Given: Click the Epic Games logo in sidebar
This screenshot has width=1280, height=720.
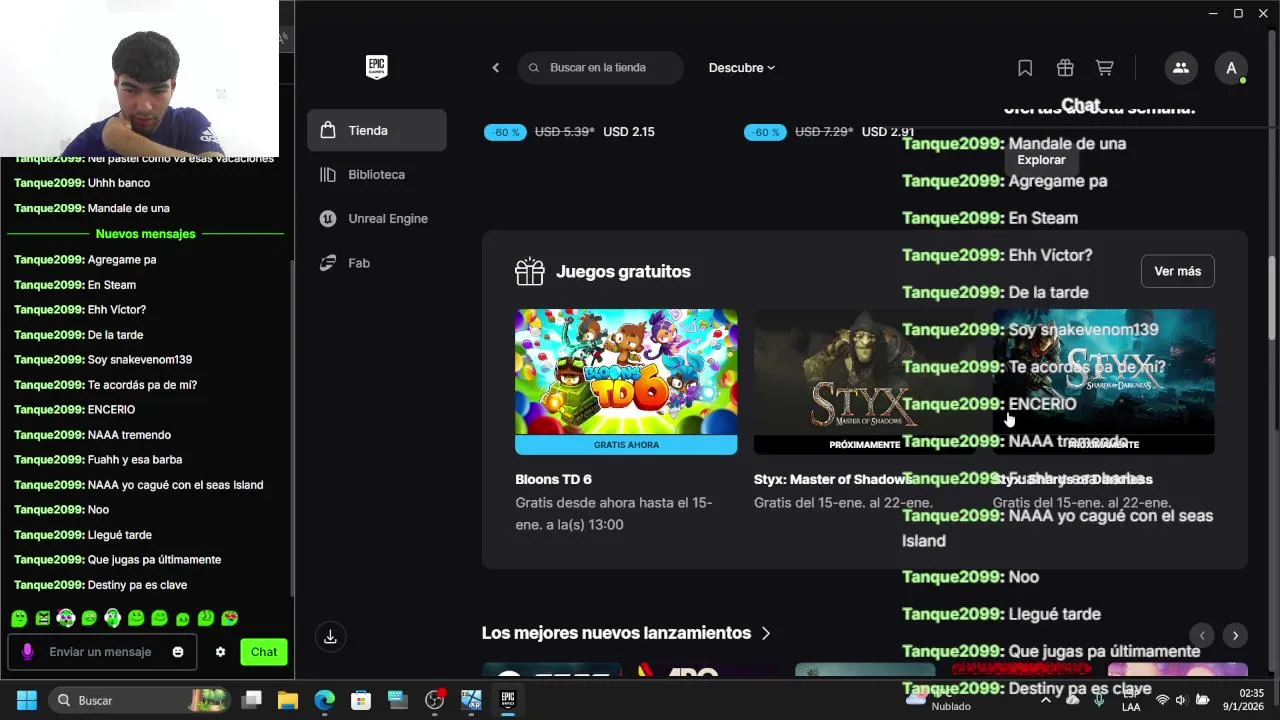Looking at the screenshot, I should [376, 67].
